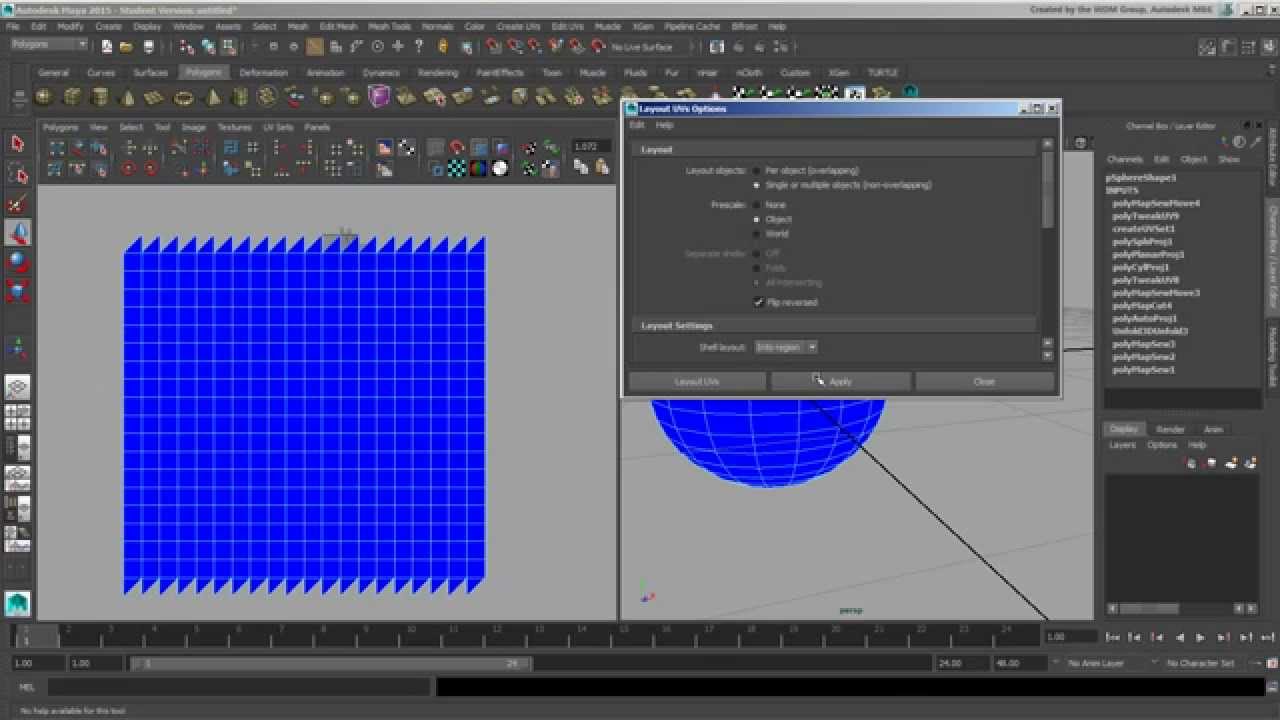The height and width of the screenshot is (720, 1280).
Task: Select polyAutoProj1 in the INPUTS list
Action: coord(1145,318)
